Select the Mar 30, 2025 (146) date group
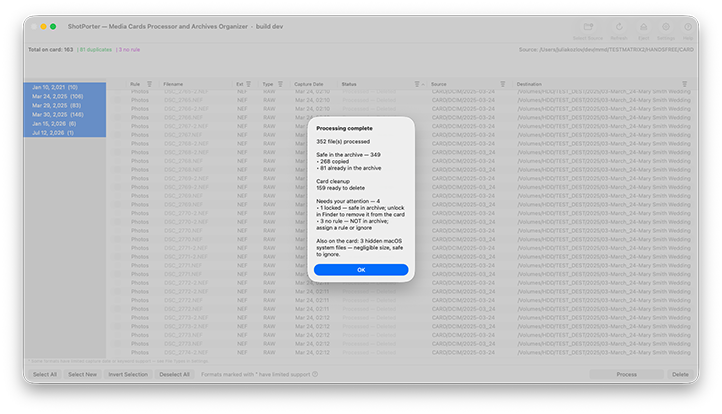The width and height of the screenshot is (722, 414). pyautogui.click(x=64, y=115)
